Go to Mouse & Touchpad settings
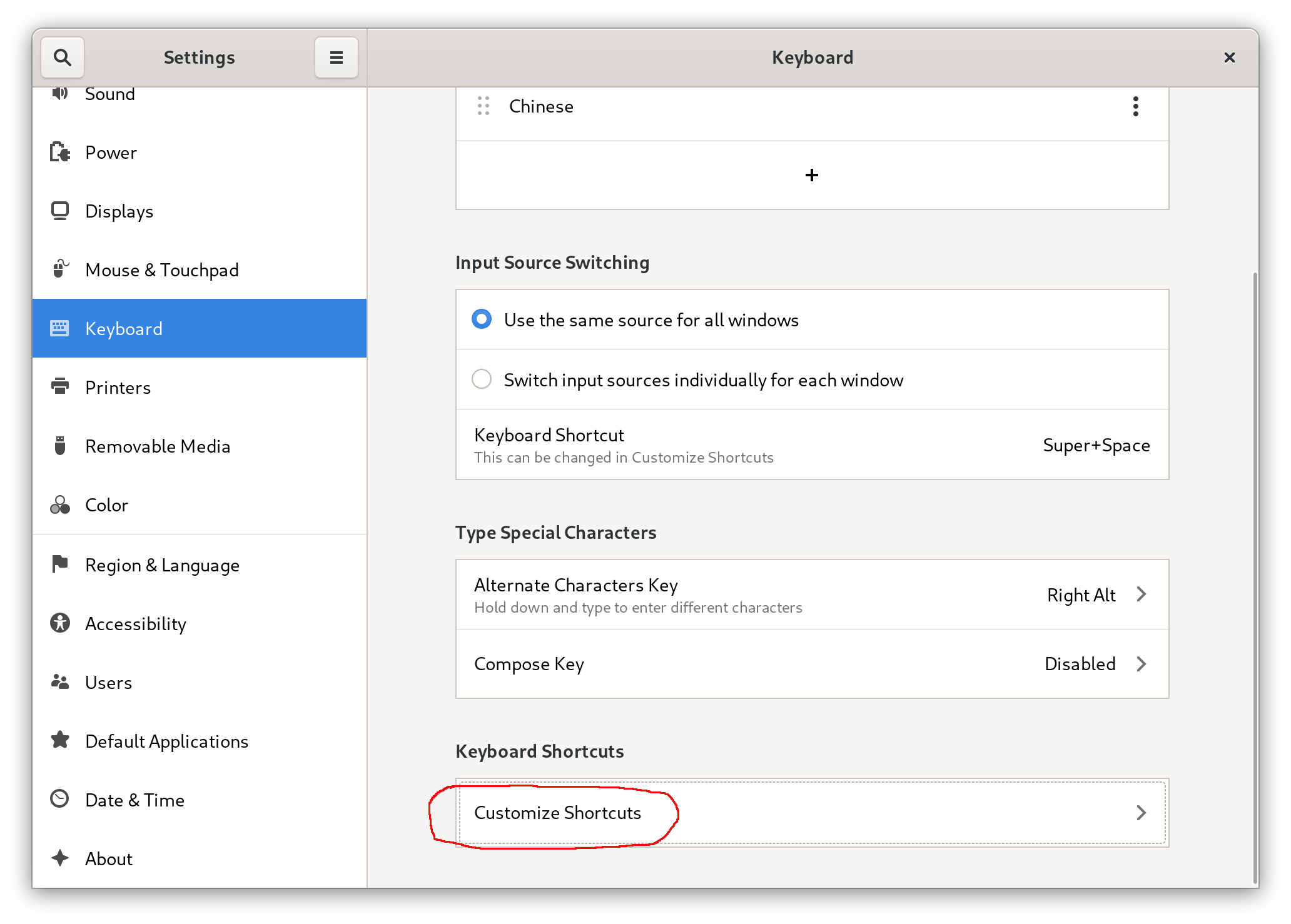The height and width of the screenshot is (924, 1291). [x=161, y=270]
